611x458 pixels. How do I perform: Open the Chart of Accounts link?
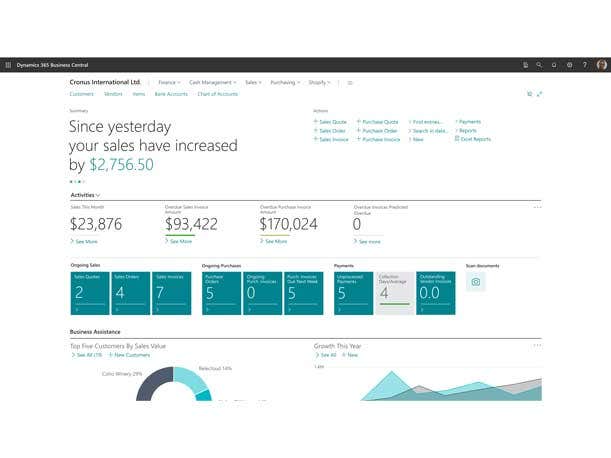[x=217, y=94]
